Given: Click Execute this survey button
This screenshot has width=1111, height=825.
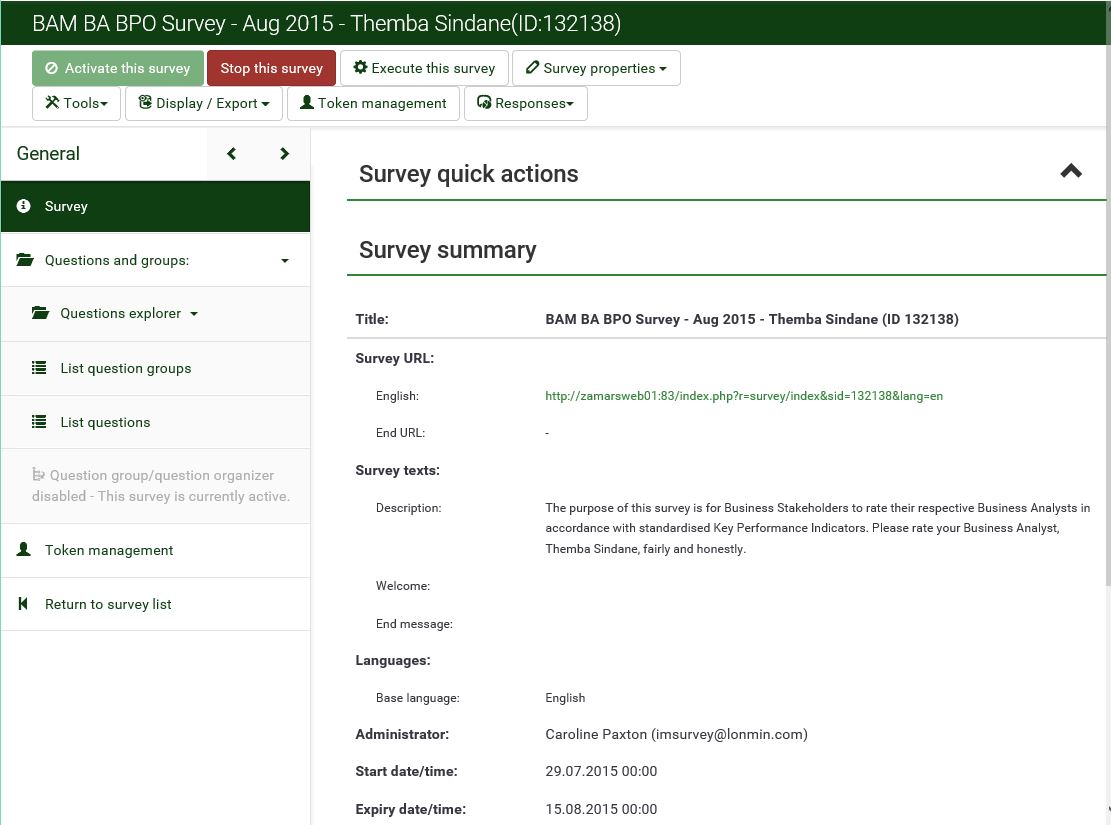Looking at the screenshot, I should [424, 68].
